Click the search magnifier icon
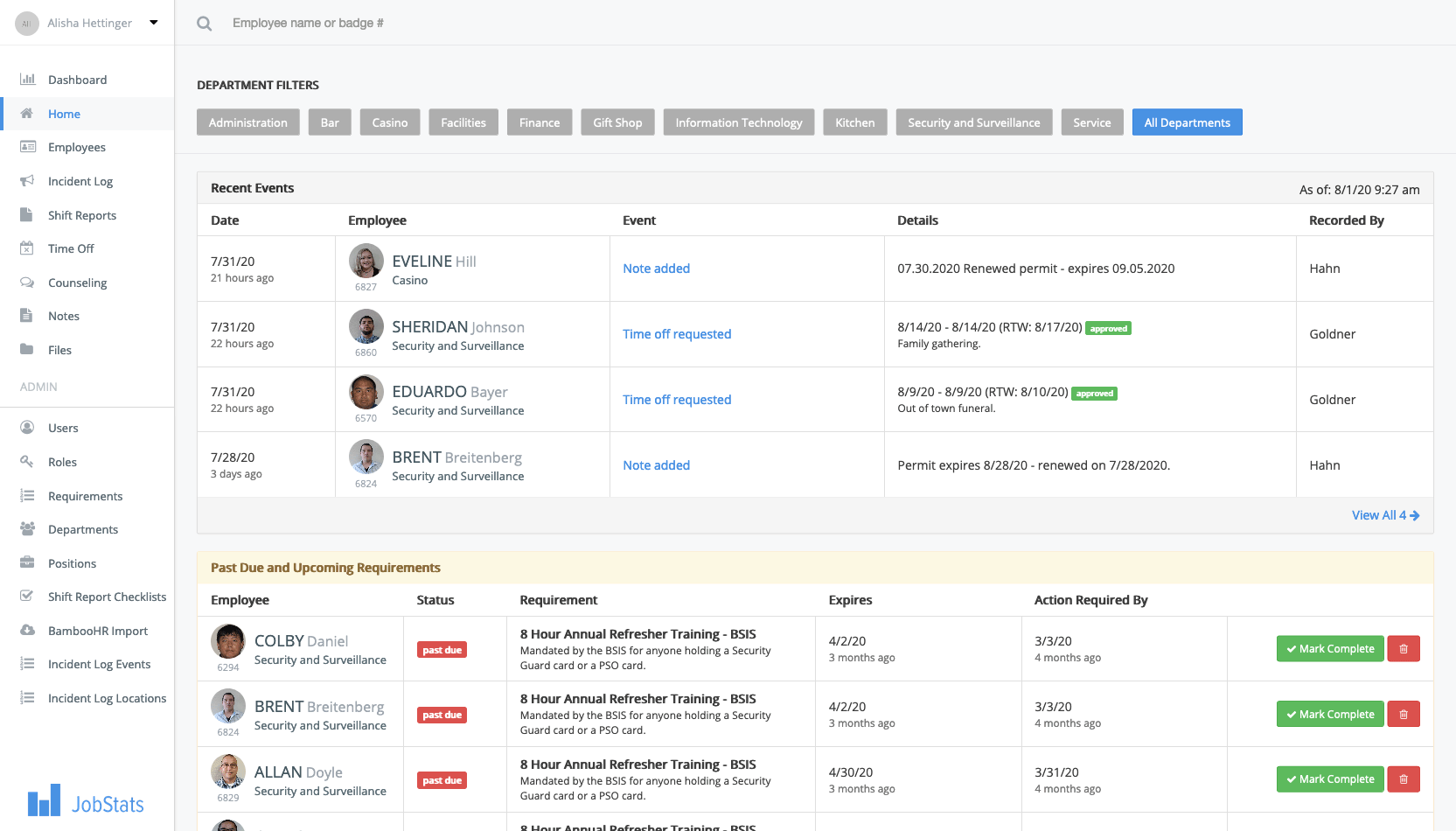The image size is (1456, 831). [205, 24]
